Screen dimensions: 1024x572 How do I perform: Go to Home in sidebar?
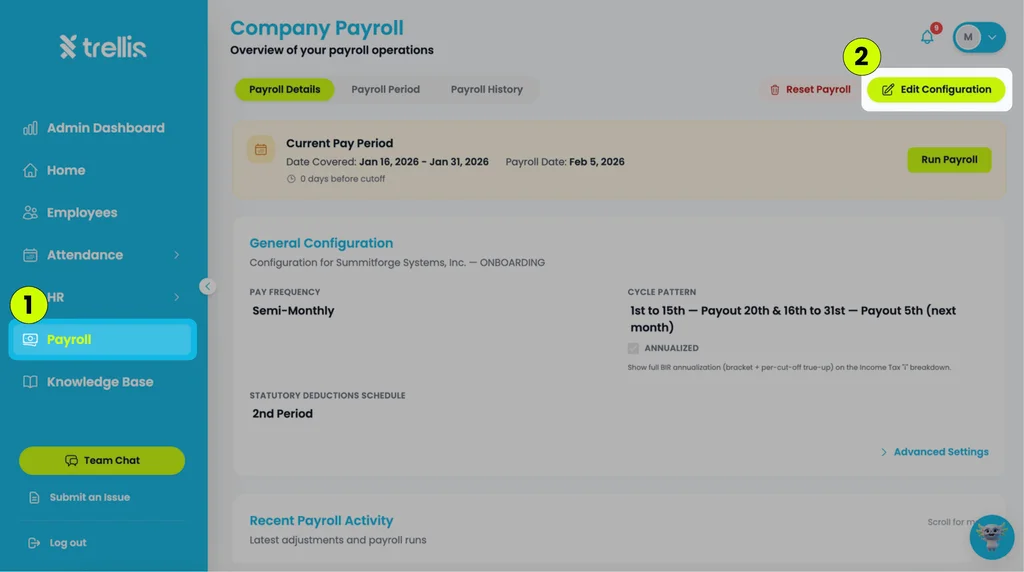pyautogui.click(x=54, y=170)
